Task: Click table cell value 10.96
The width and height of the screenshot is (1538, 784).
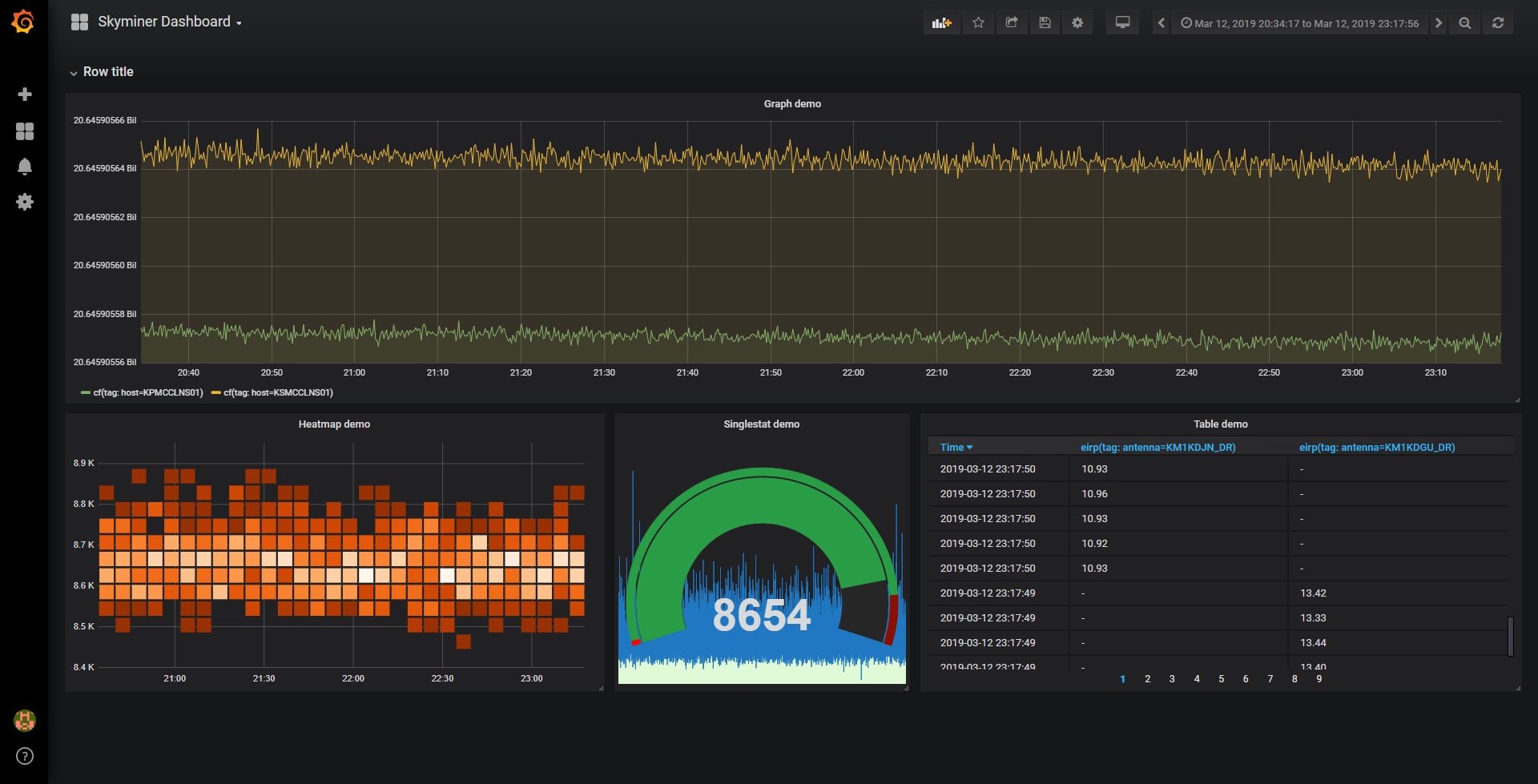Action: coord(1095,494)
